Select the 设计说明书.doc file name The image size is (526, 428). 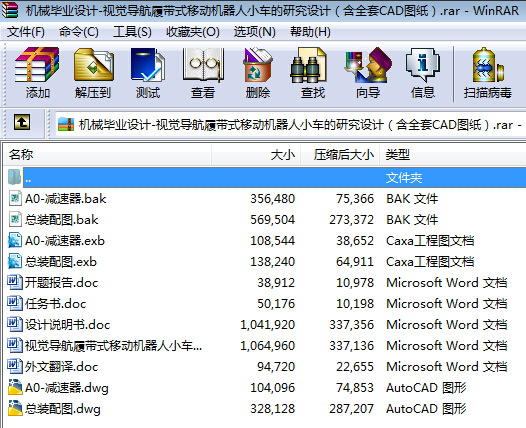(x=67, y=325)
